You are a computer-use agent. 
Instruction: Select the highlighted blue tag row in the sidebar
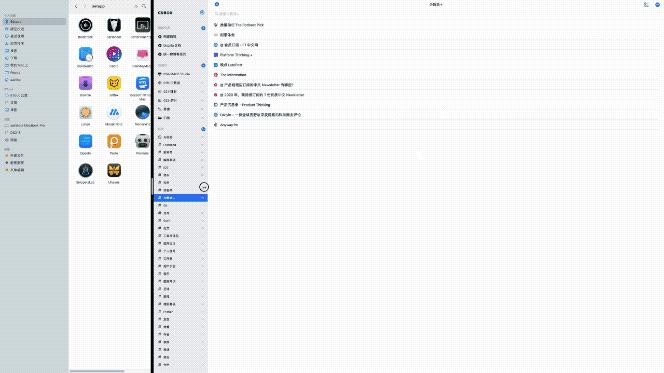[181, 198]
